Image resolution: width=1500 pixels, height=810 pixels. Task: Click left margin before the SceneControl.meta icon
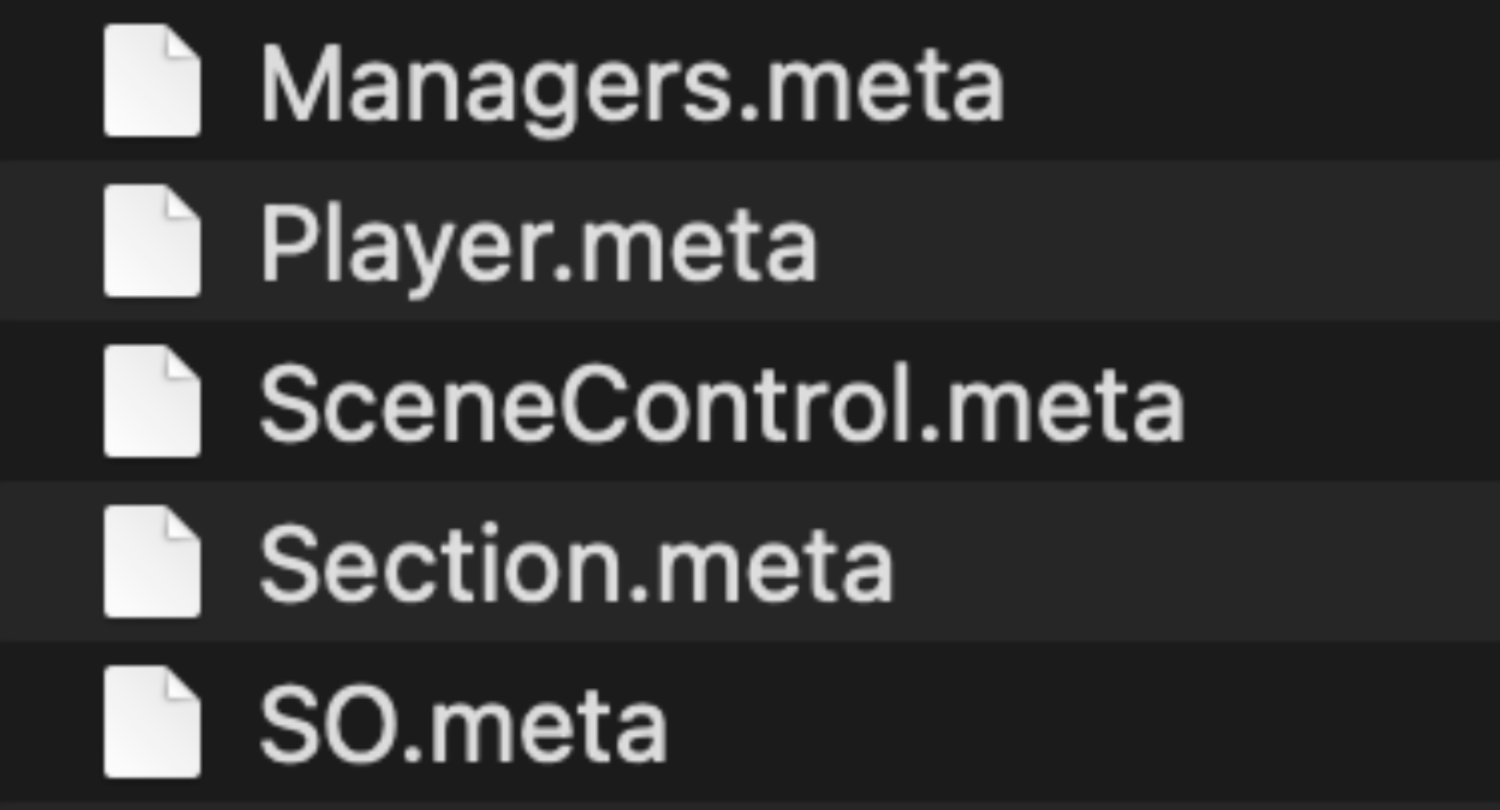click(x=50, y=401)
